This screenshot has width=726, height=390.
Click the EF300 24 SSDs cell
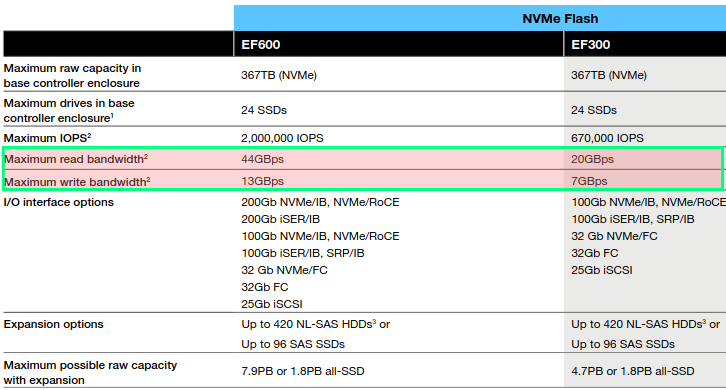click(x=594, y=110)
